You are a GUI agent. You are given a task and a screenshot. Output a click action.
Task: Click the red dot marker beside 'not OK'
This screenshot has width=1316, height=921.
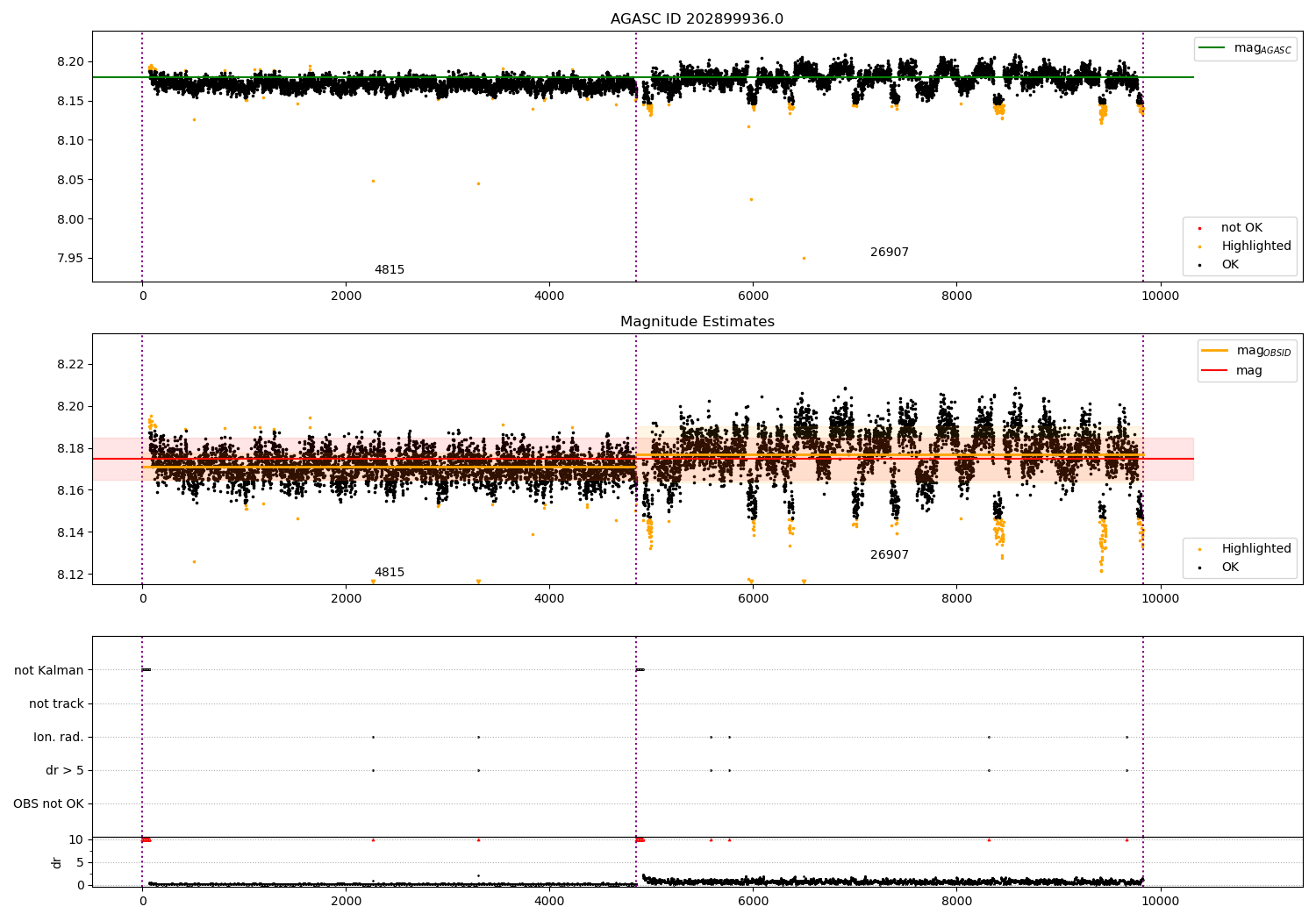tap(1199, 229)
